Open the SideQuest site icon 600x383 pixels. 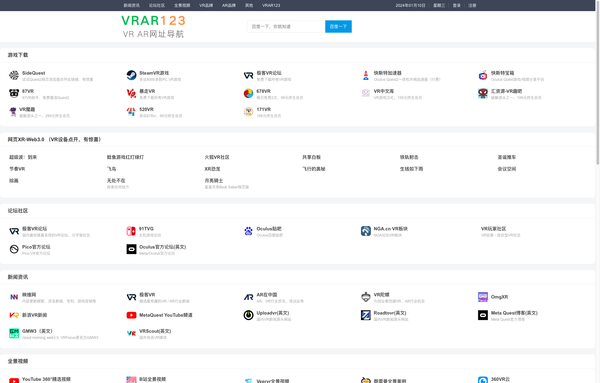pyautogui.click(x=14, y=75)
